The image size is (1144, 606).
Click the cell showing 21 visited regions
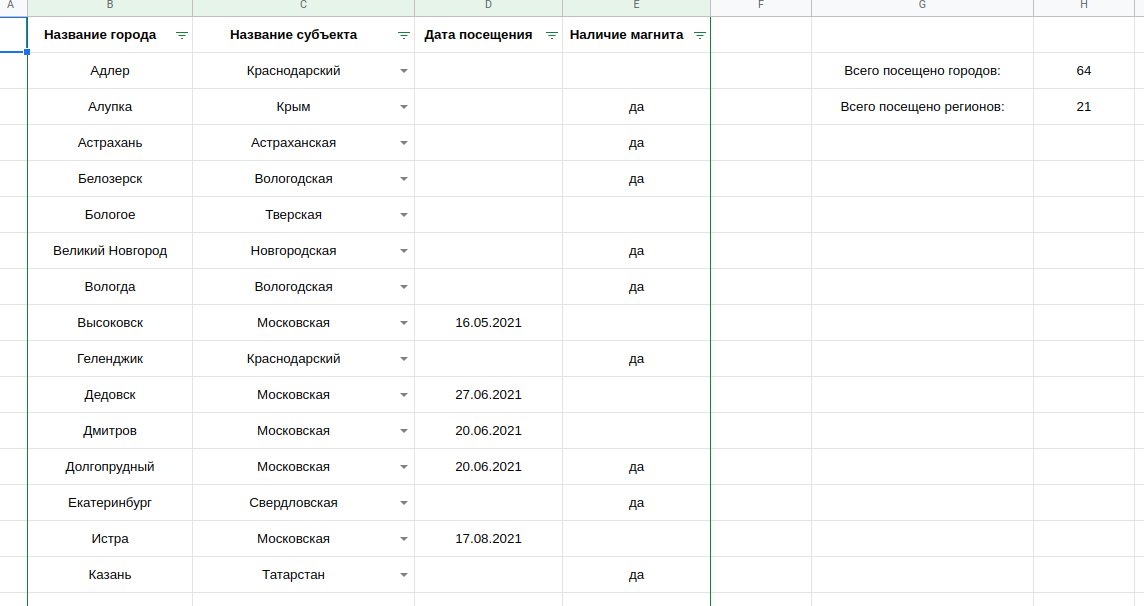click(1083, 106)
